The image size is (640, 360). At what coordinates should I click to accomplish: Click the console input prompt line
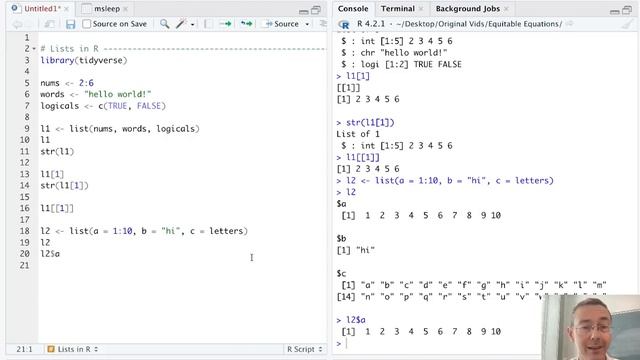438,343
